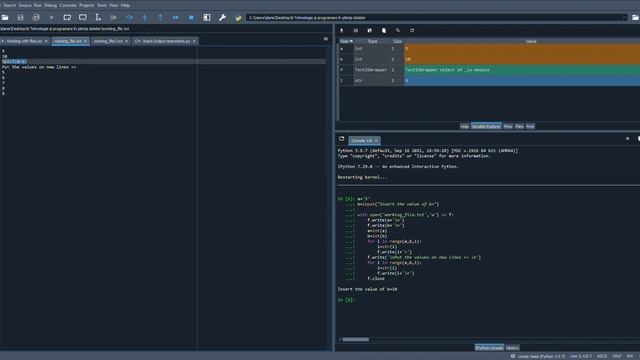Start debugging the file
The width and height of the screenshot is (640, 360).
(x=113, y=18)
